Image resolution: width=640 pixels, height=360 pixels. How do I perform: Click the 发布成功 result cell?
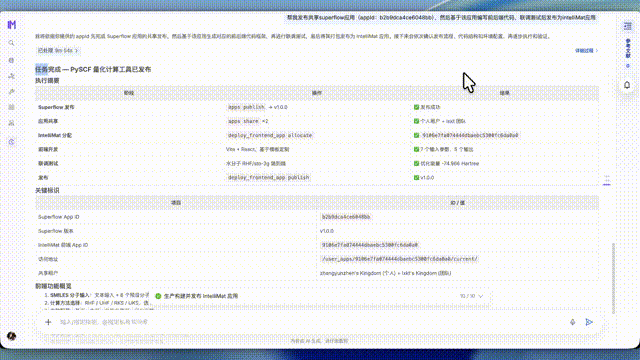click(427, 107)
